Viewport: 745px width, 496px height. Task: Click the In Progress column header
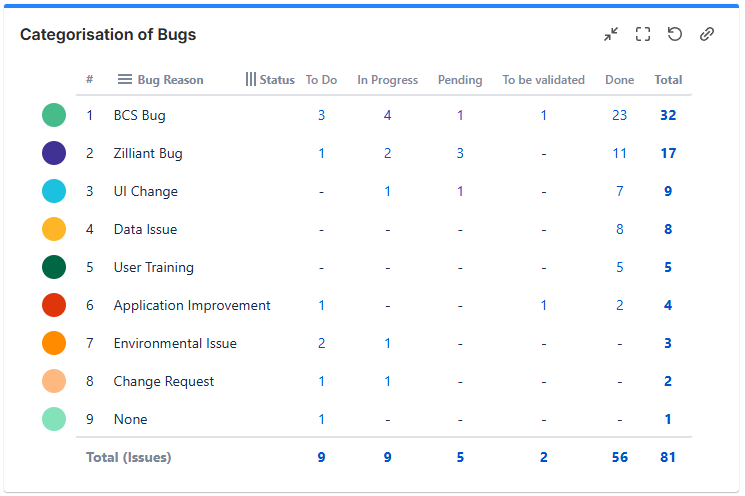tap(387, 80)
